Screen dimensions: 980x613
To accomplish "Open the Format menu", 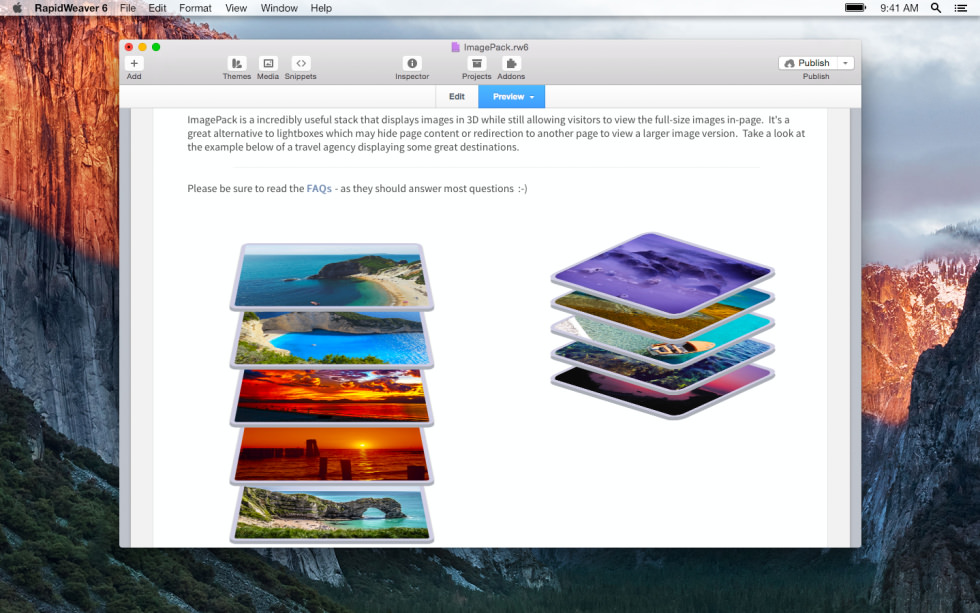I will tap(195, 8).
